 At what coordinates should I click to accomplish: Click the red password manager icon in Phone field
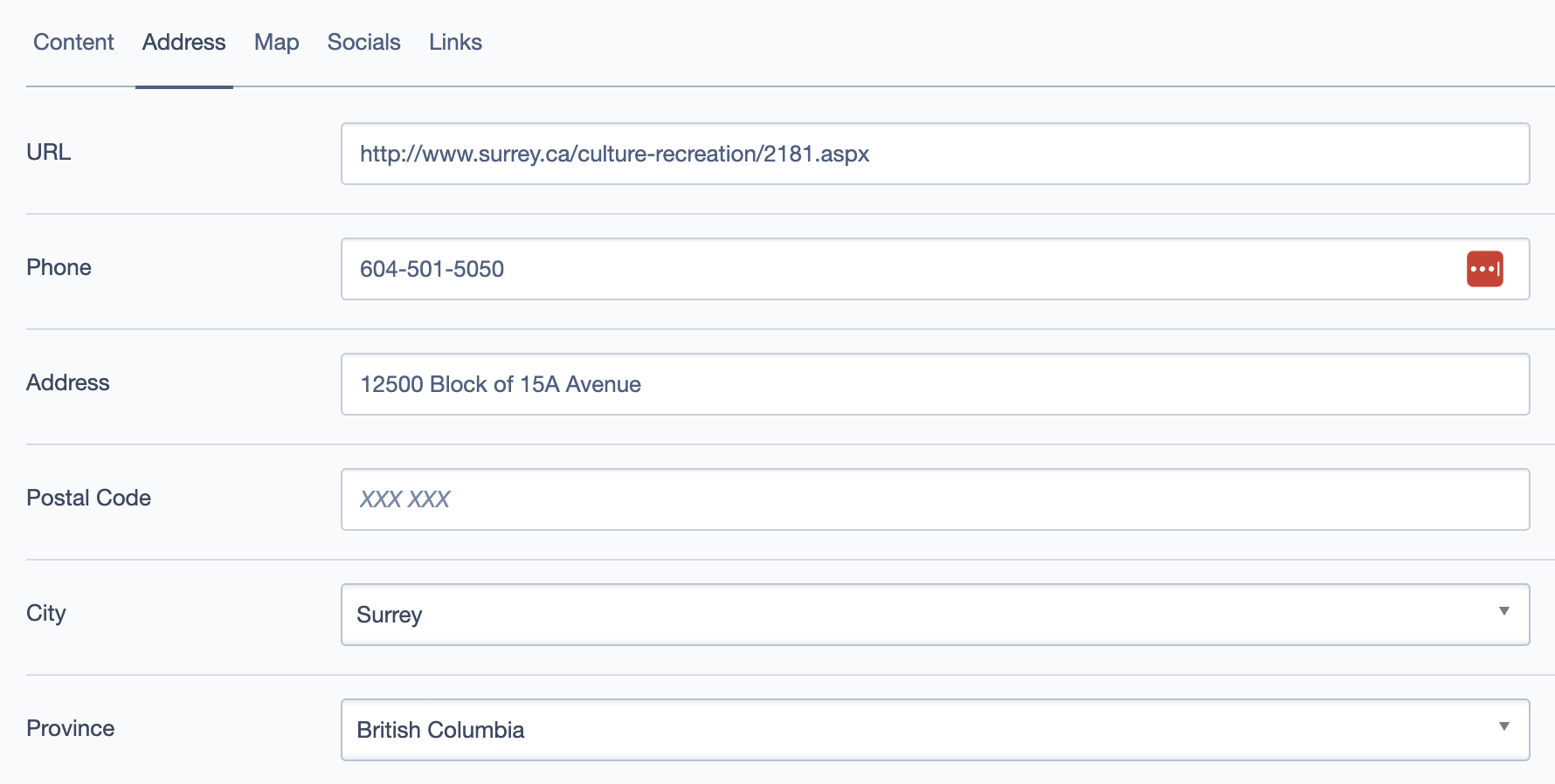[1484, 269]
